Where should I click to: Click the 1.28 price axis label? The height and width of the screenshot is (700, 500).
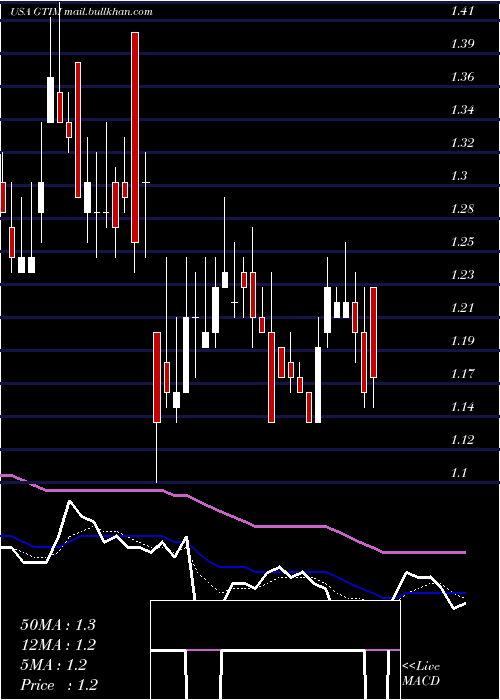tap(462, 209)
